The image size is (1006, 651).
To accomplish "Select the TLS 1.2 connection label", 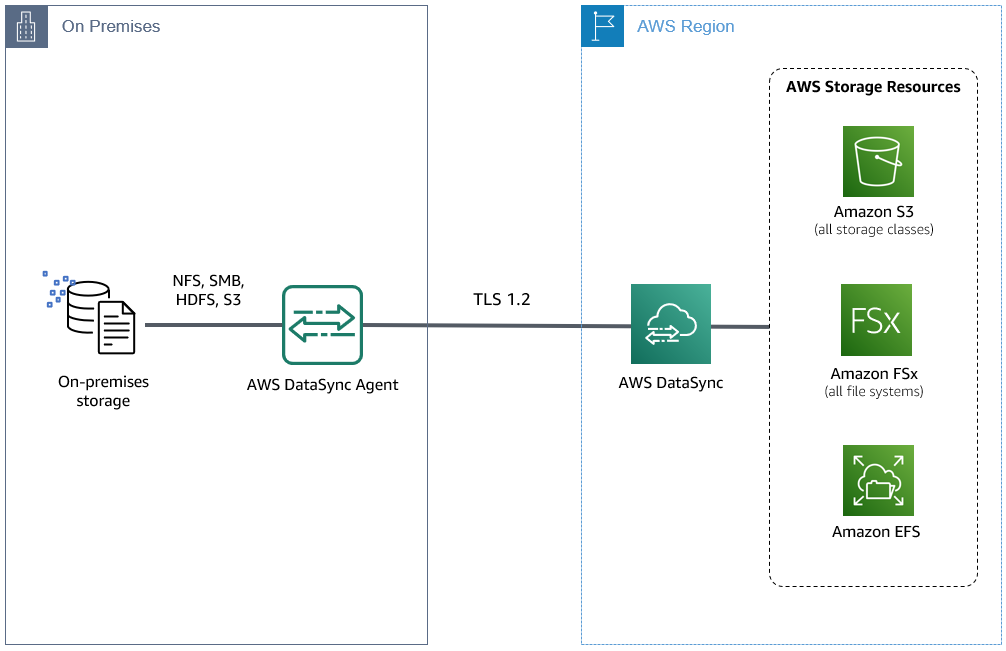I will pyautogui.click(x=501, y=298).
